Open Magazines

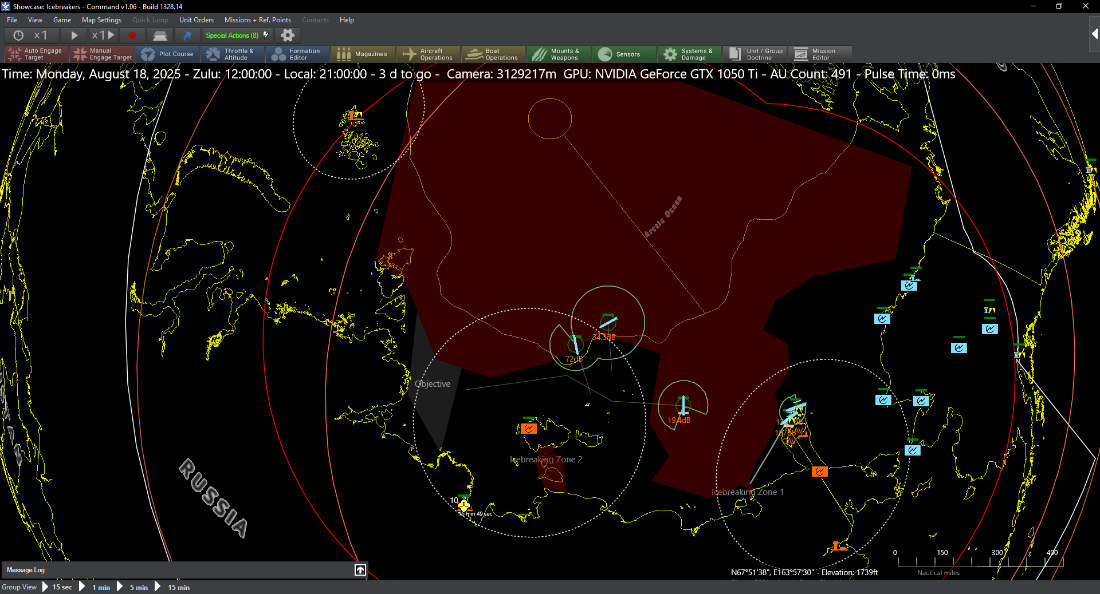tap(363, 54)
